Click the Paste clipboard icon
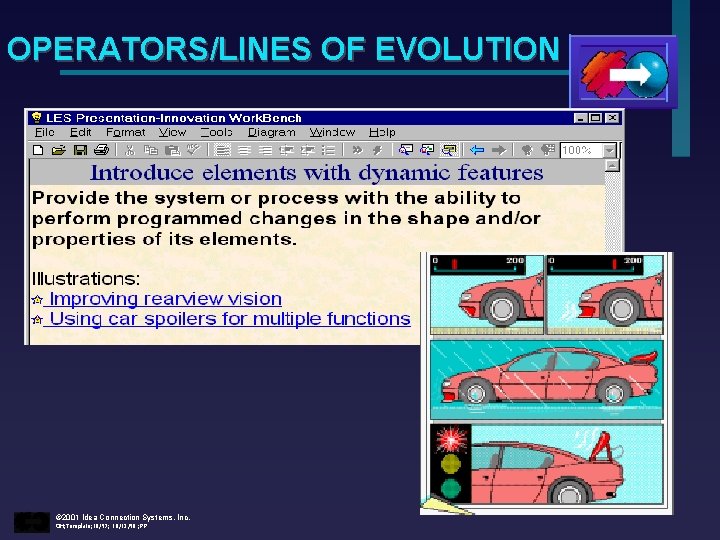Screen dimensions: 720x540 point(172,150)
